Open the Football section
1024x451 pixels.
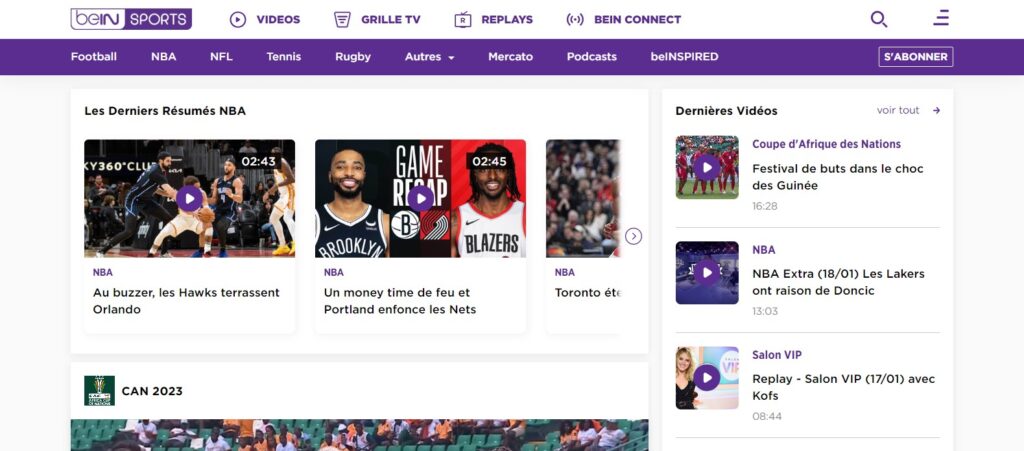94,57
